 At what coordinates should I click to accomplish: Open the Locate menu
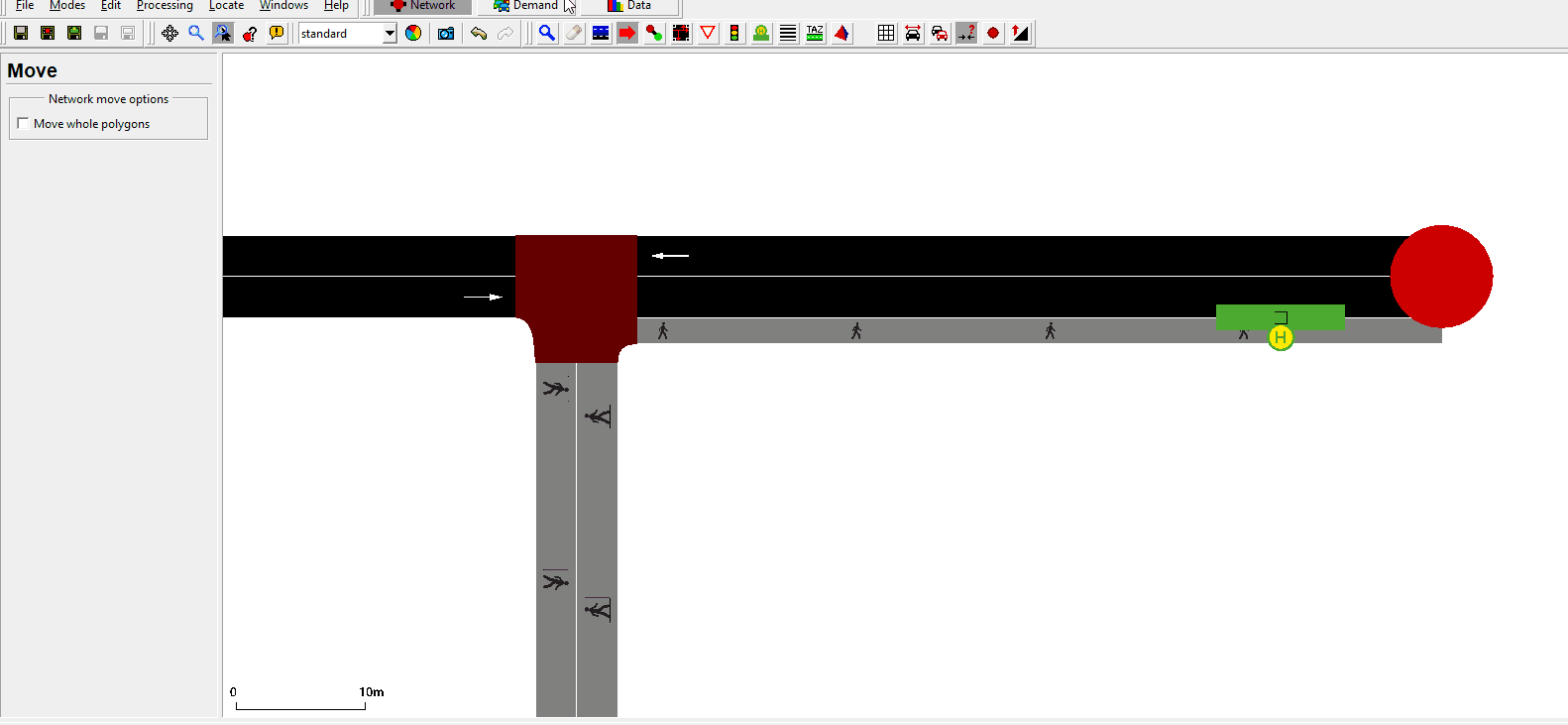point(226,6)
